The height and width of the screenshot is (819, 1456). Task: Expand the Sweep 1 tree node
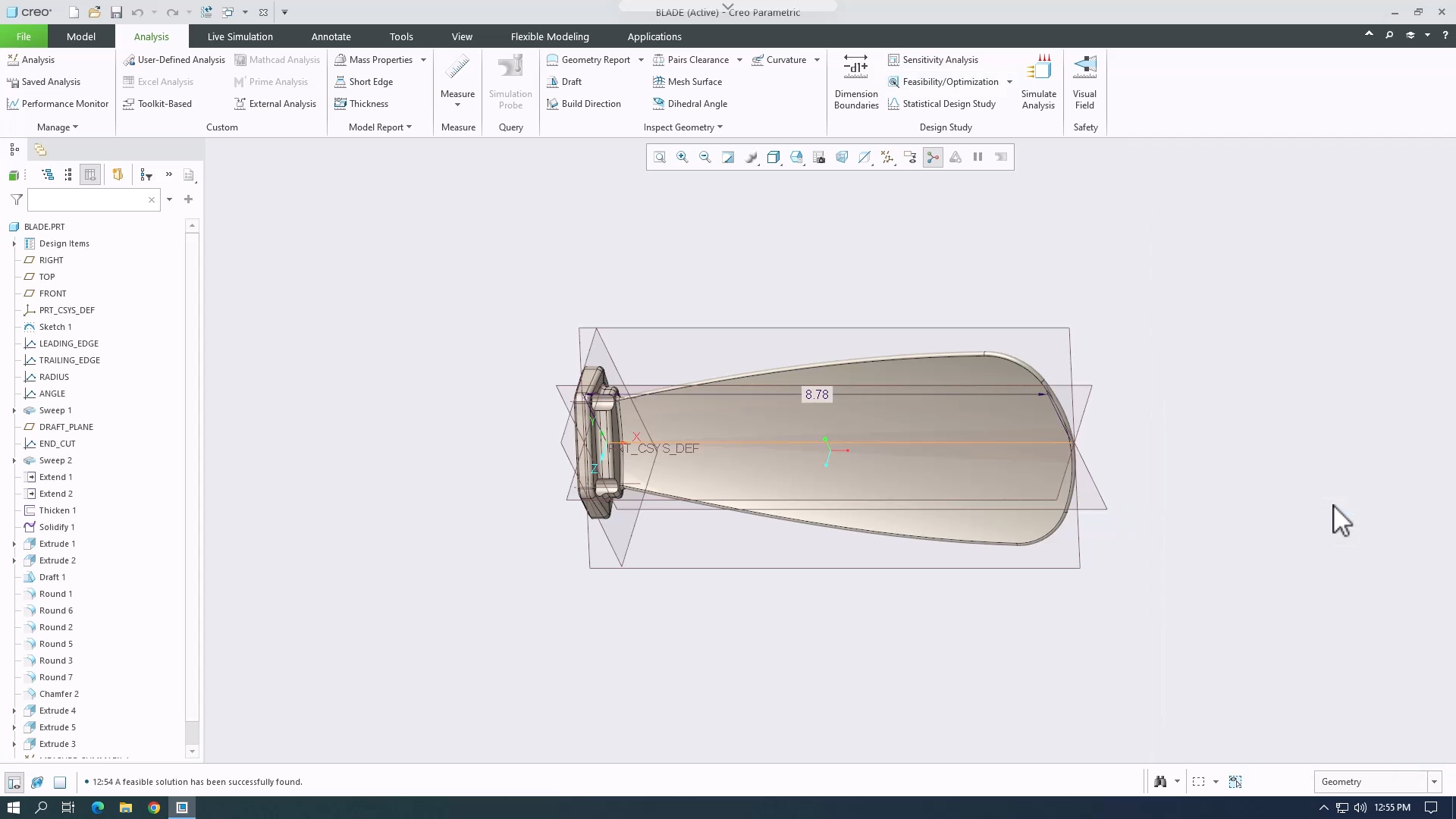click(x=14, y=410)
